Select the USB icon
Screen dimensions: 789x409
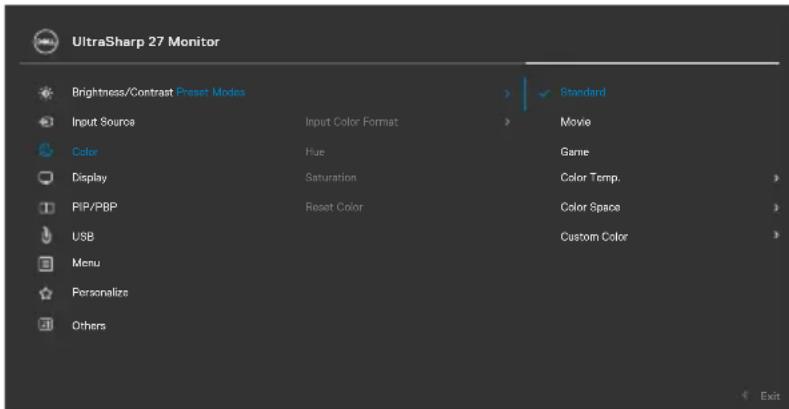point(46,235)
